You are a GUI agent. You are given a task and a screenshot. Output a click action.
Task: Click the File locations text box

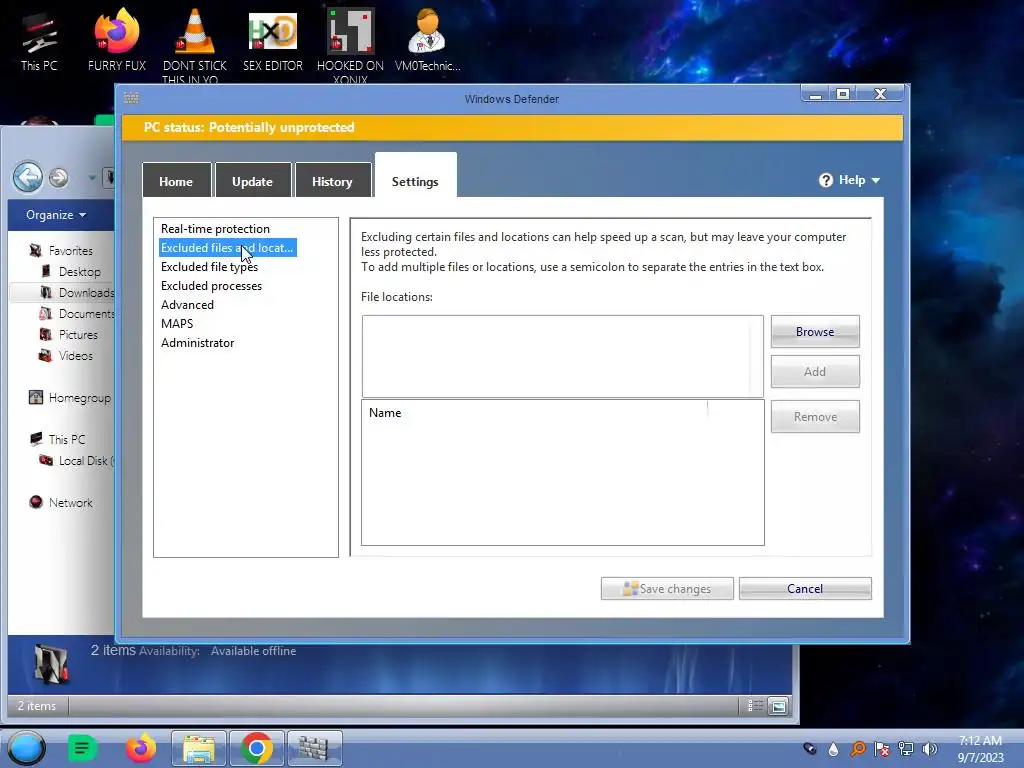click(x=562, y=356)
